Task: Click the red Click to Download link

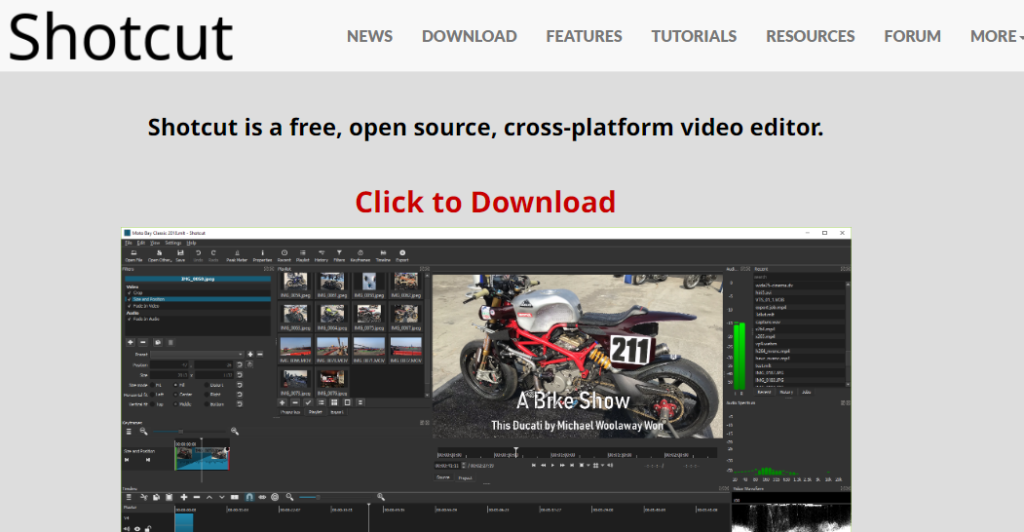Action: 485,202
